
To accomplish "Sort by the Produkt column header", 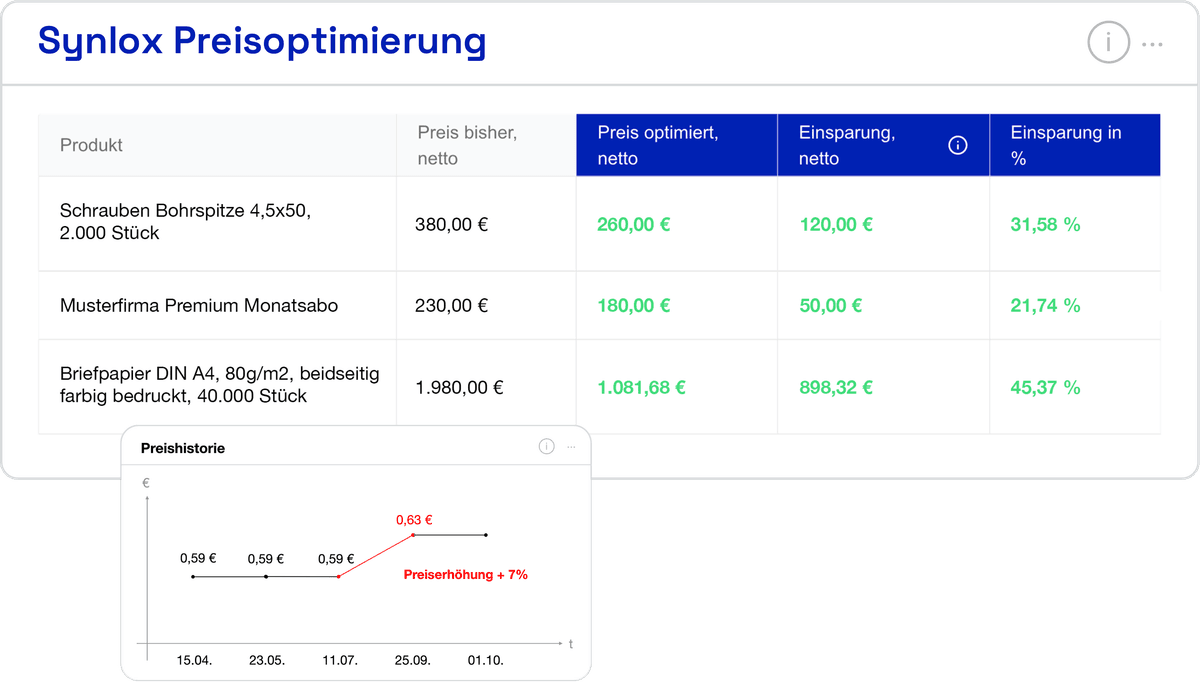I will 91,145.
